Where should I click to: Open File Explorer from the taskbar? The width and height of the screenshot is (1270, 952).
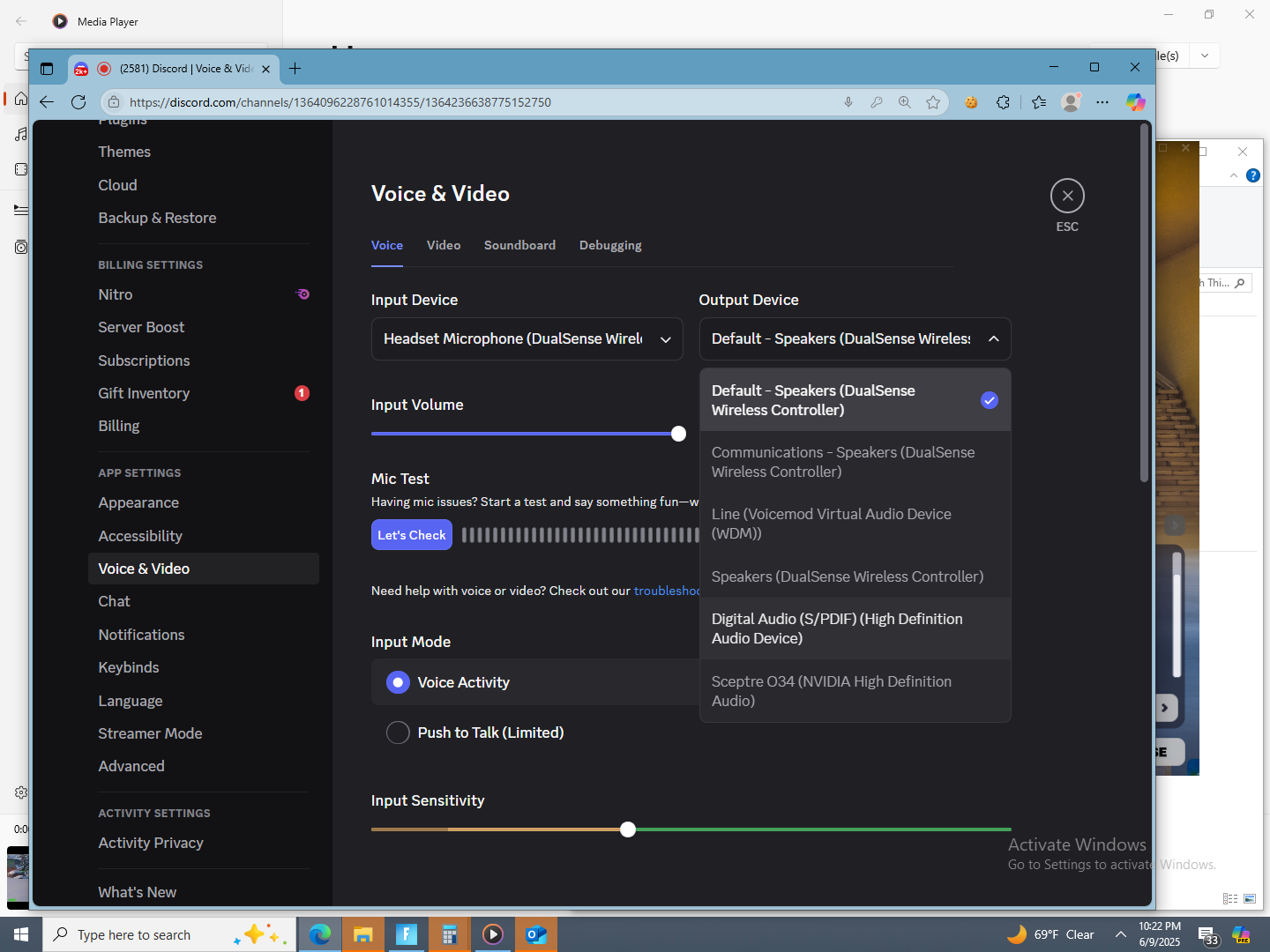(362, 934)
